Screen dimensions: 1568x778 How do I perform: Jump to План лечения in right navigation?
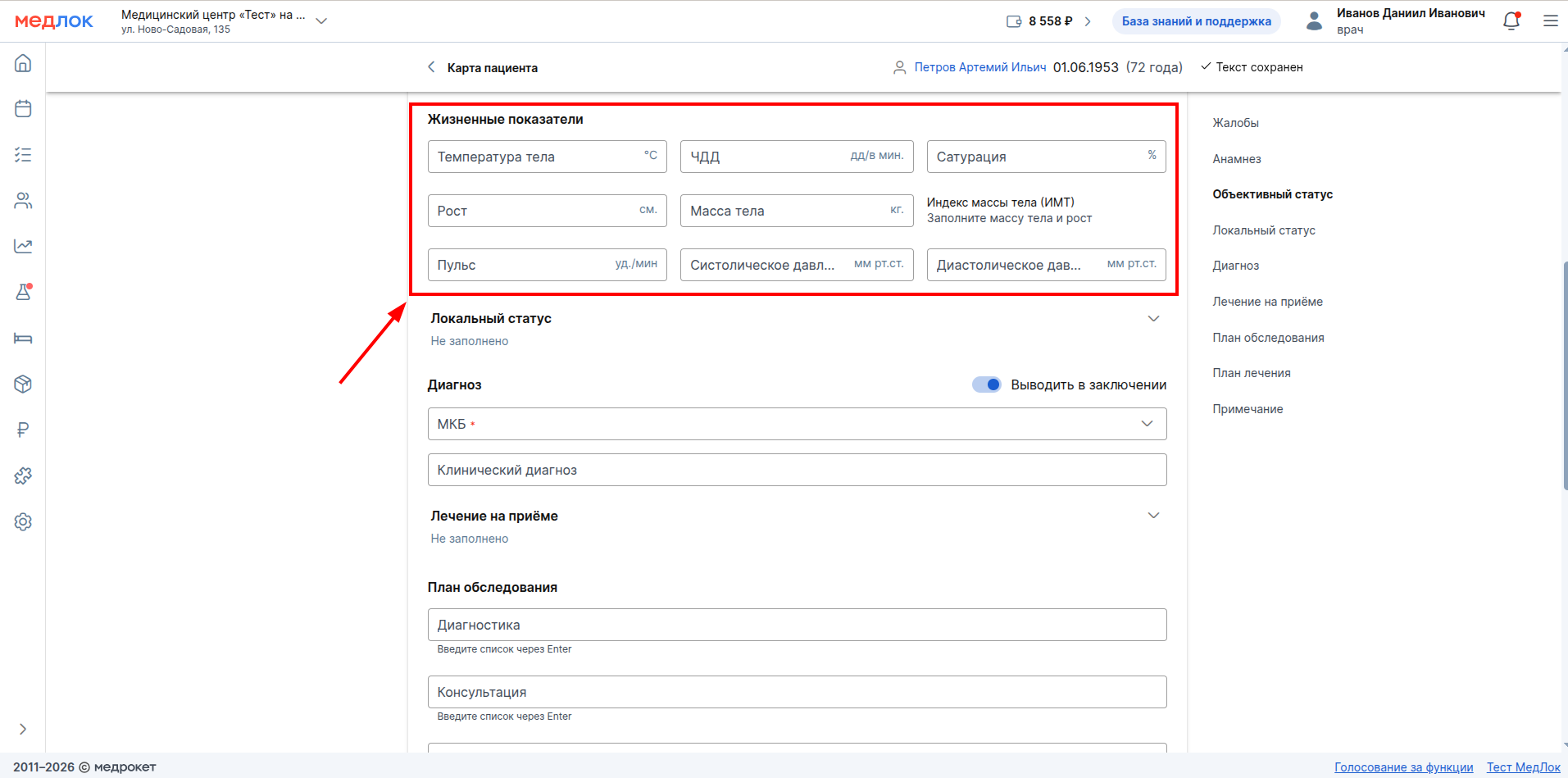[x=1251, y=373]
